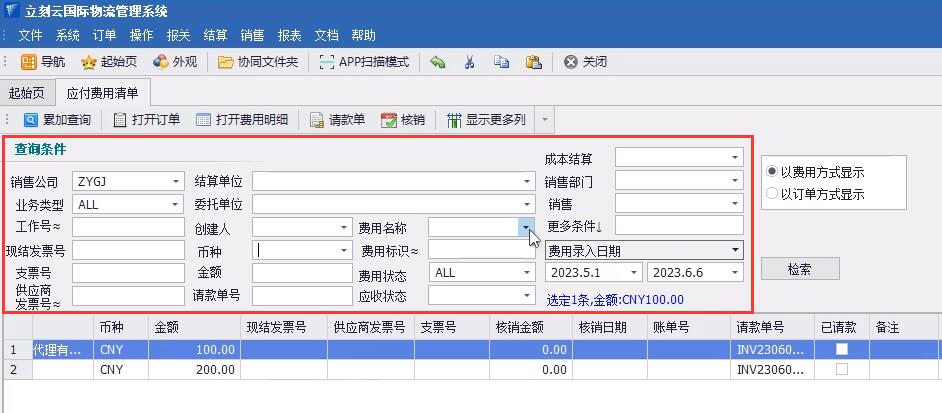
Task: Run 累加查询 cumulative query
Action: click(57, 120)
